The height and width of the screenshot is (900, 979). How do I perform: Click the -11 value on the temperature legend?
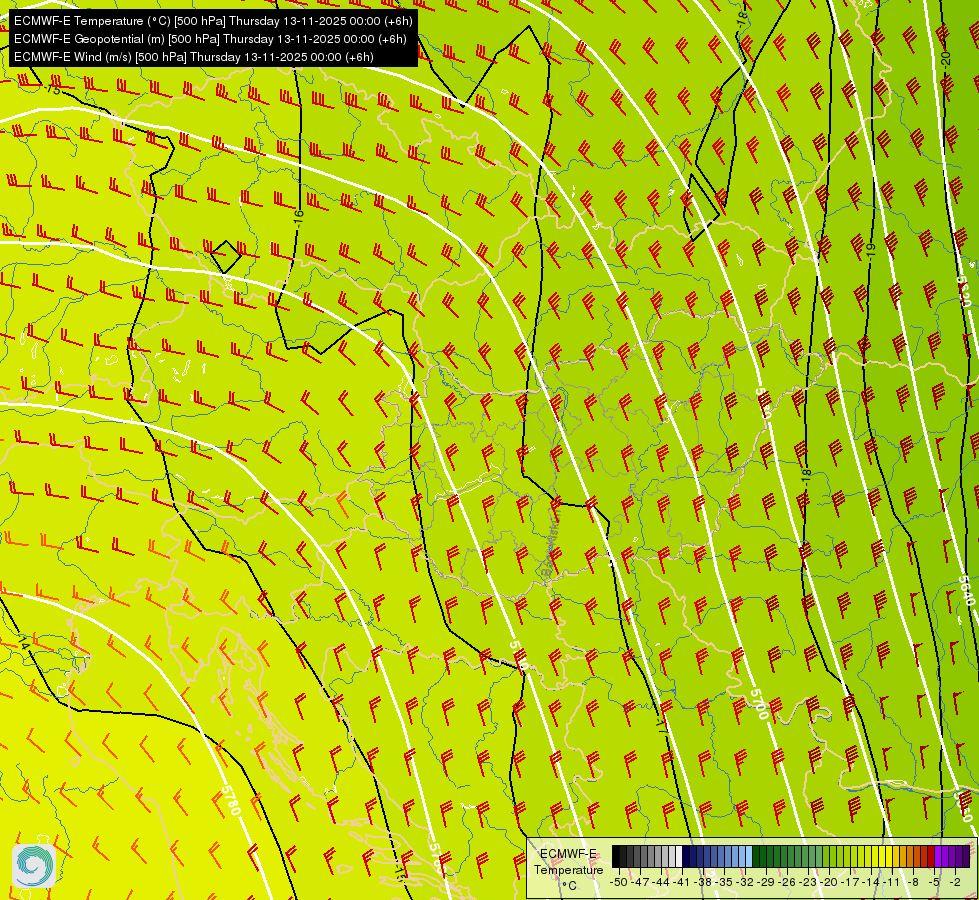pyautogui.click(x=892, y=882)
